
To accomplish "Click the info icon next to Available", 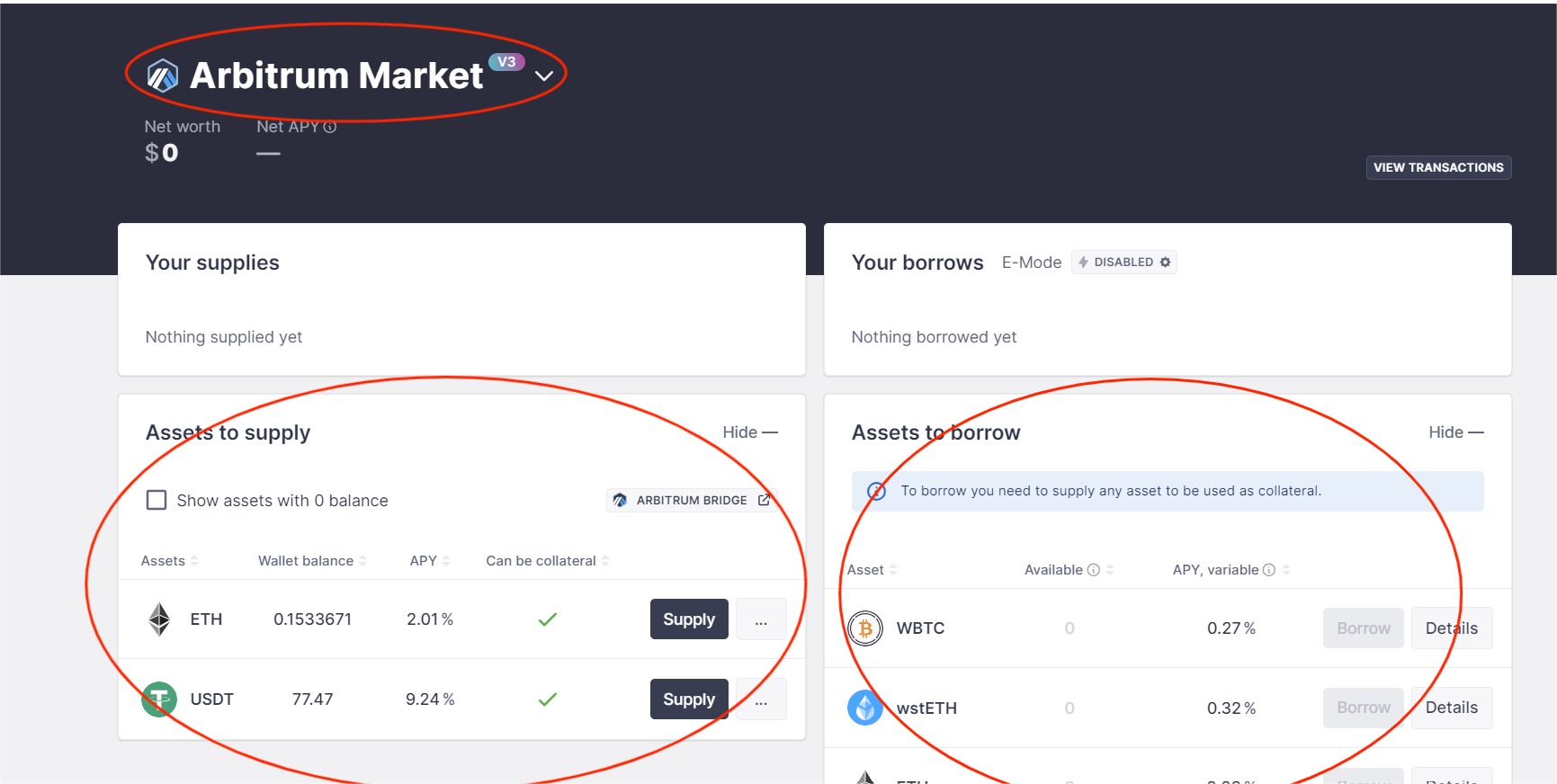I will (x=1094, y=570).
